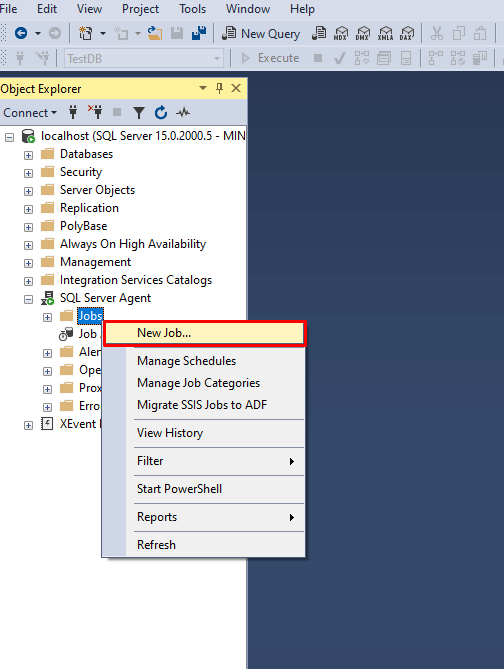Collapse the SQL Server Agent node
Screen dimensions: 504x669
coord(28,300)
